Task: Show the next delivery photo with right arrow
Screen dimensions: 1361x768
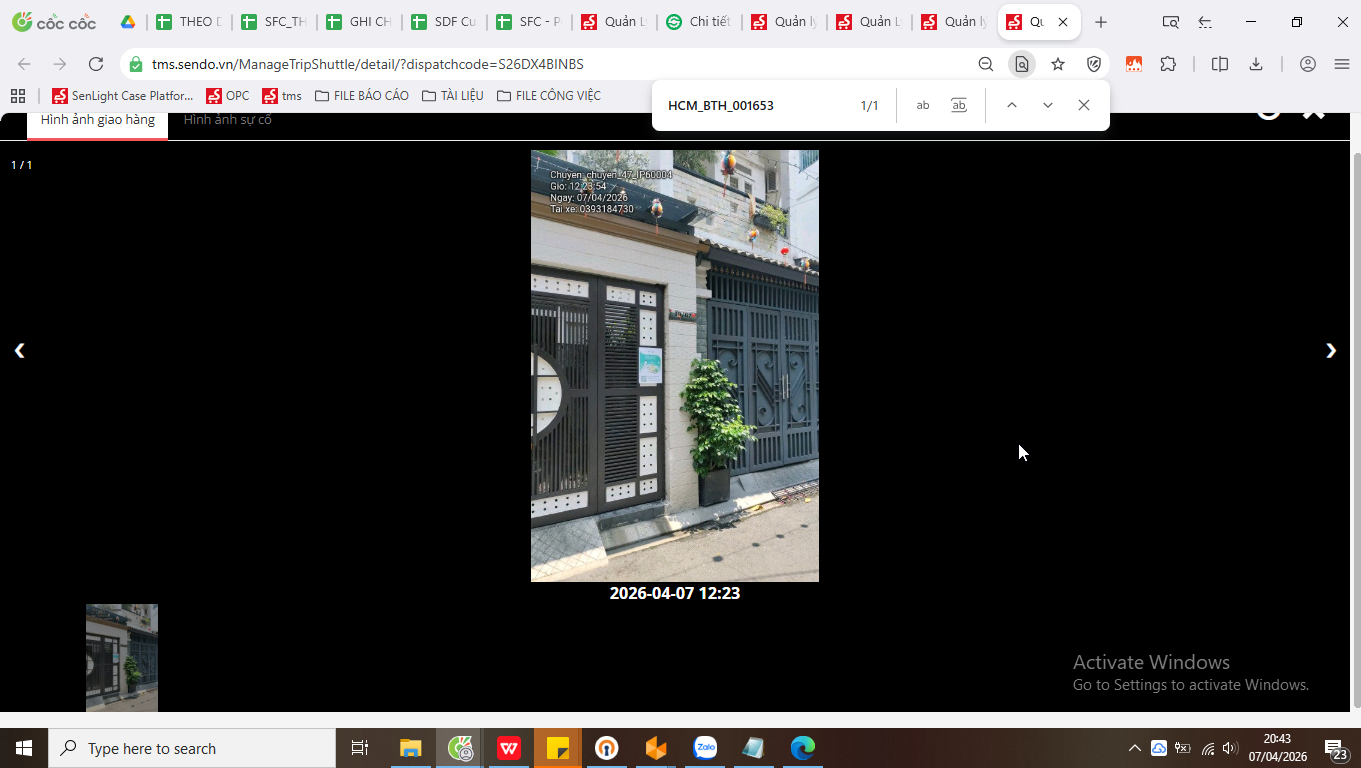Action: (x=1331, y=350)
